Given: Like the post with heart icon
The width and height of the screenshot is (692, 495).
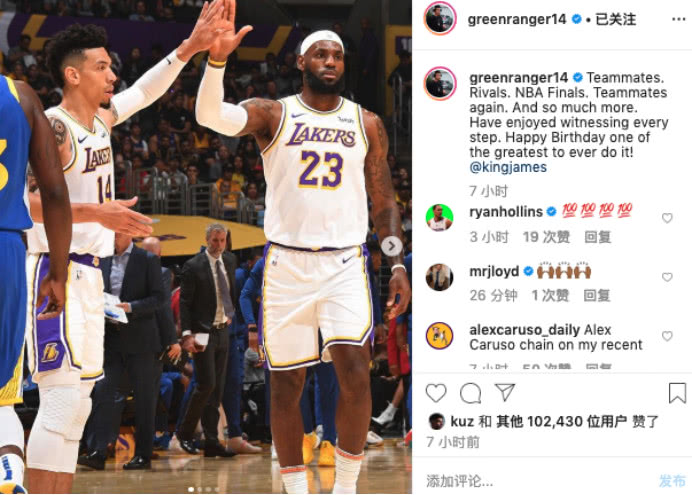Looking at the screenshot, I should (x=436, y=393).
